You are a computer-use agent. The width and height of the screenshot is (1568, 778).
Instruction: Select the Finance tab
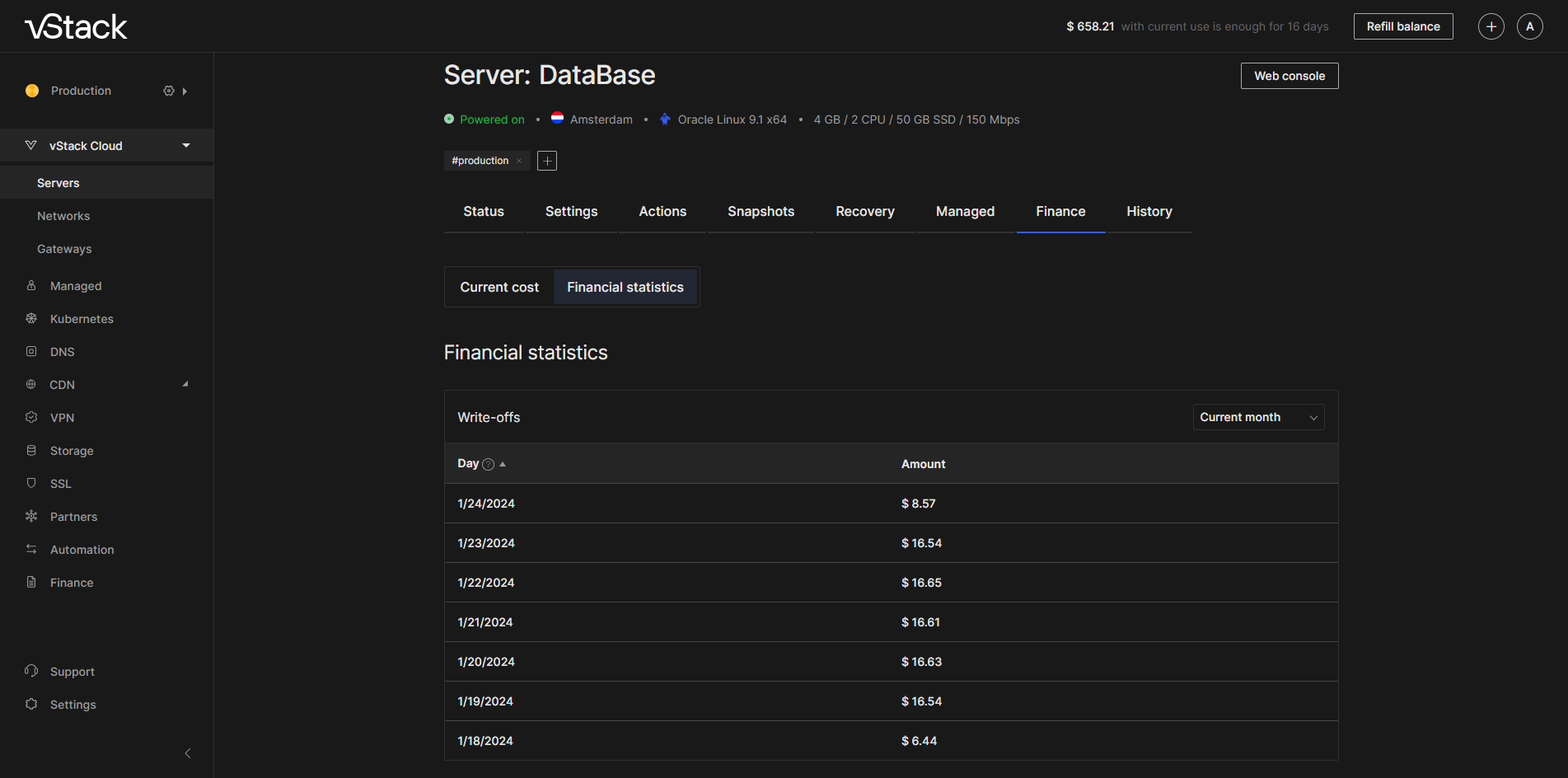(x=1061, y=212)
